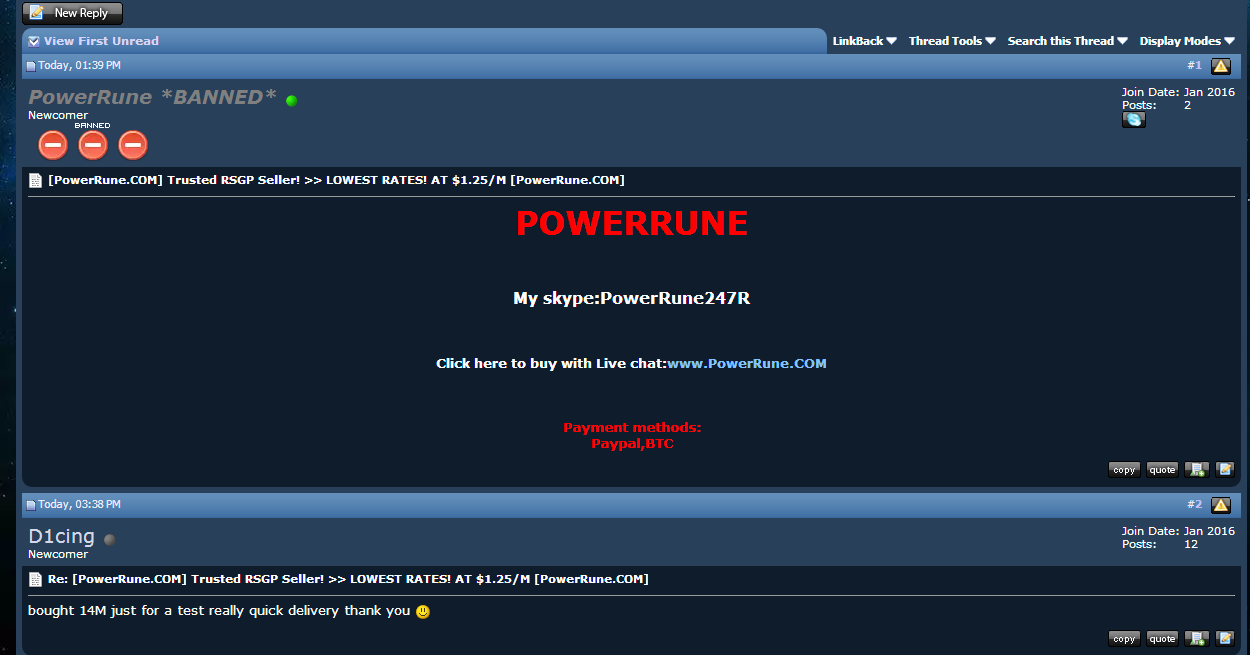This screenshot has height=655, width=1250.
Task: Click the Skype icon for PowerRune
Action: tap(1134, 120)
